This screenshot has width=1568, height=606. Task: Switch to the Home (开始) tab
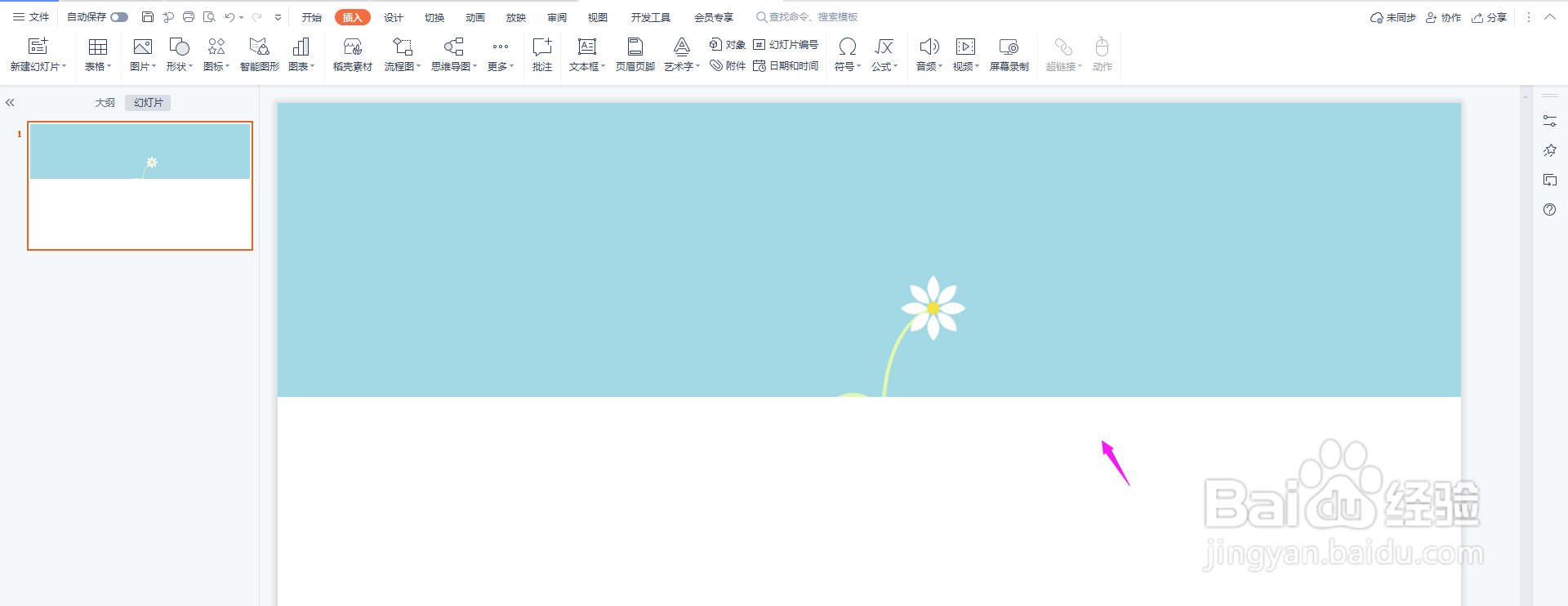pos(312,17)
